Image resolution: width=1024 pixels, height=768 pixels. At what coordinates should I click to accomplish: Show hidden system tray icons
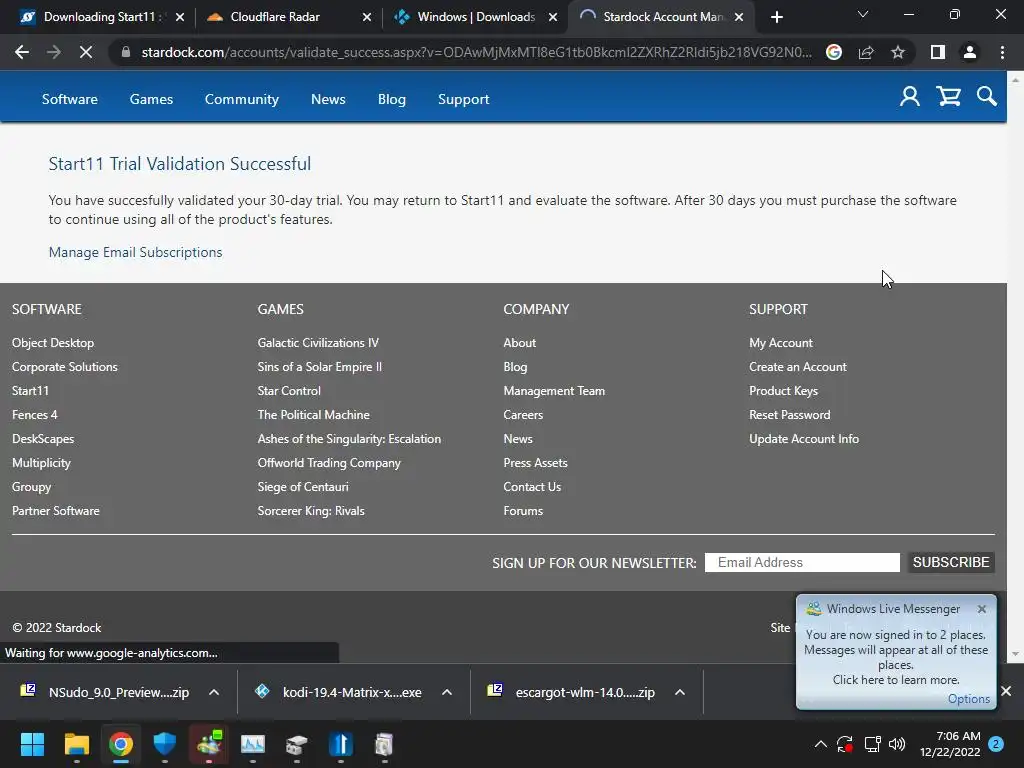pyautogui.click(x=820, y=744)
